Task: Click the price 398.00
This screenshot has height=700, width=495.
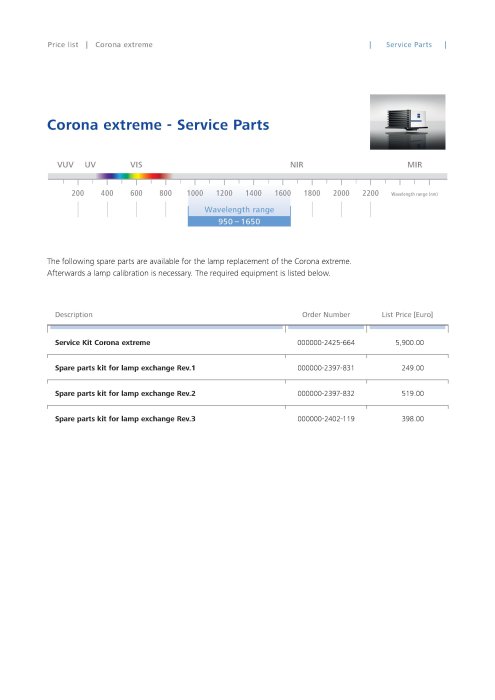Action: click(x=413, y=419)
